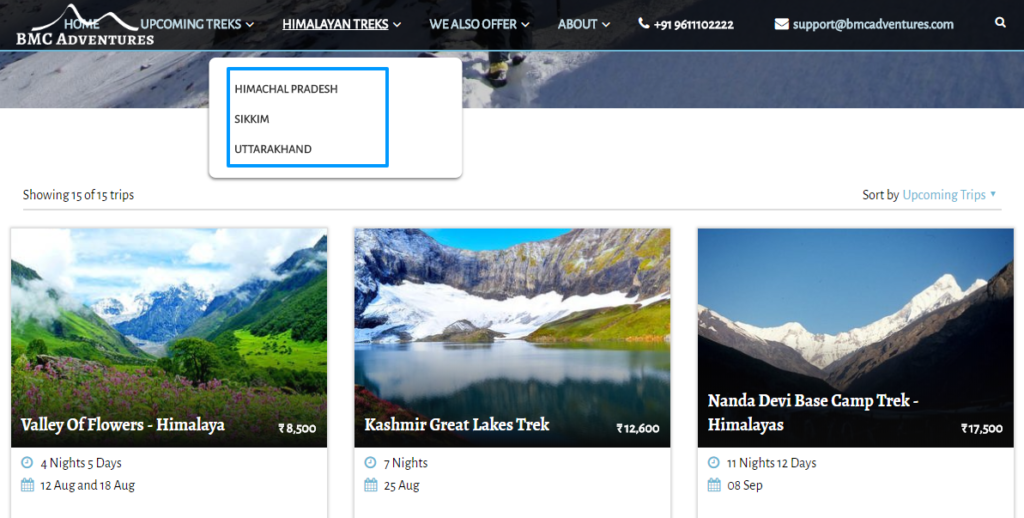Pick Uttarakhand from the dropdown list

[x=273, y=149]
